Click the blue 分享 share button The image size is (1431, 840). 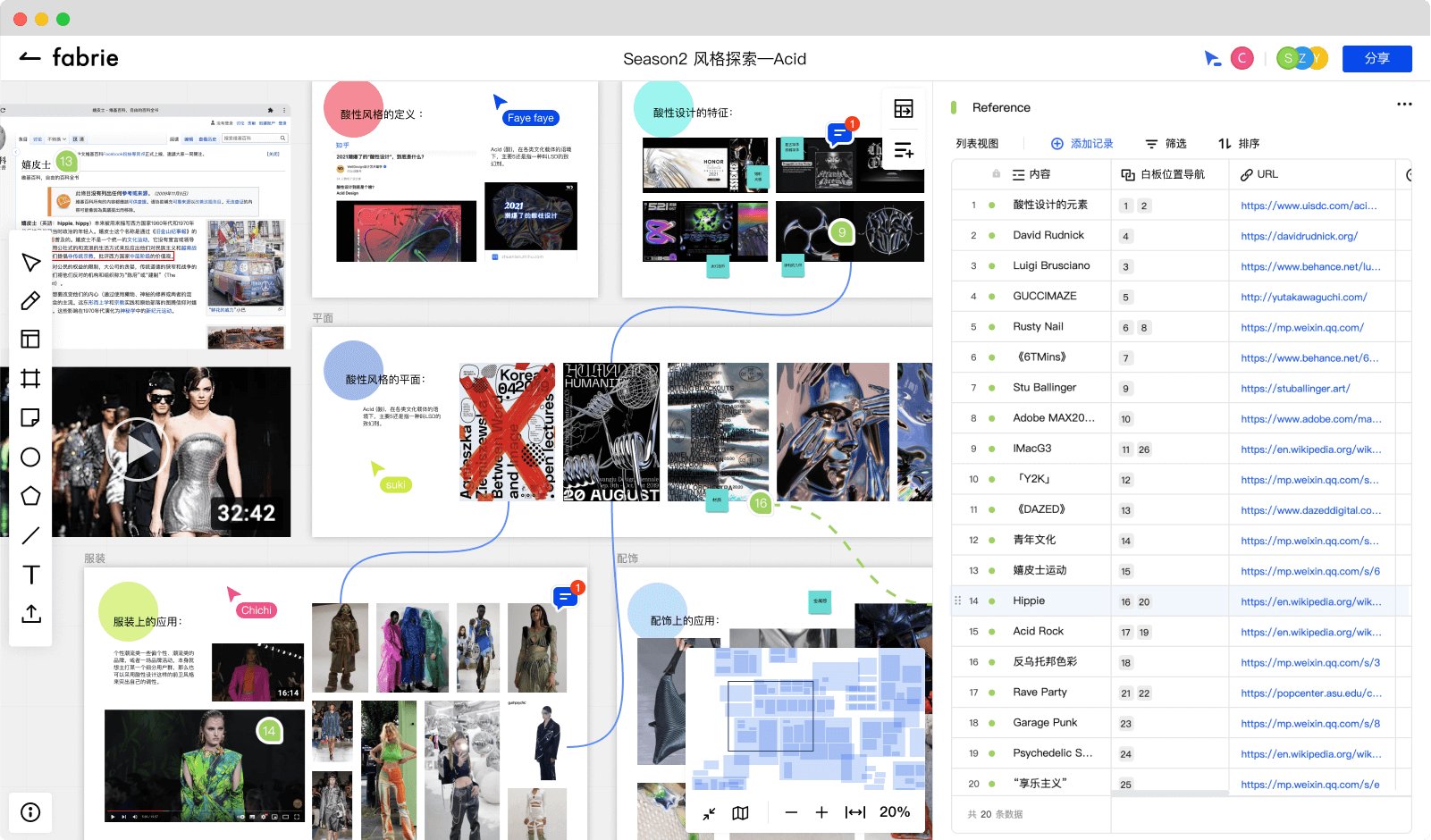(1376, 59)
